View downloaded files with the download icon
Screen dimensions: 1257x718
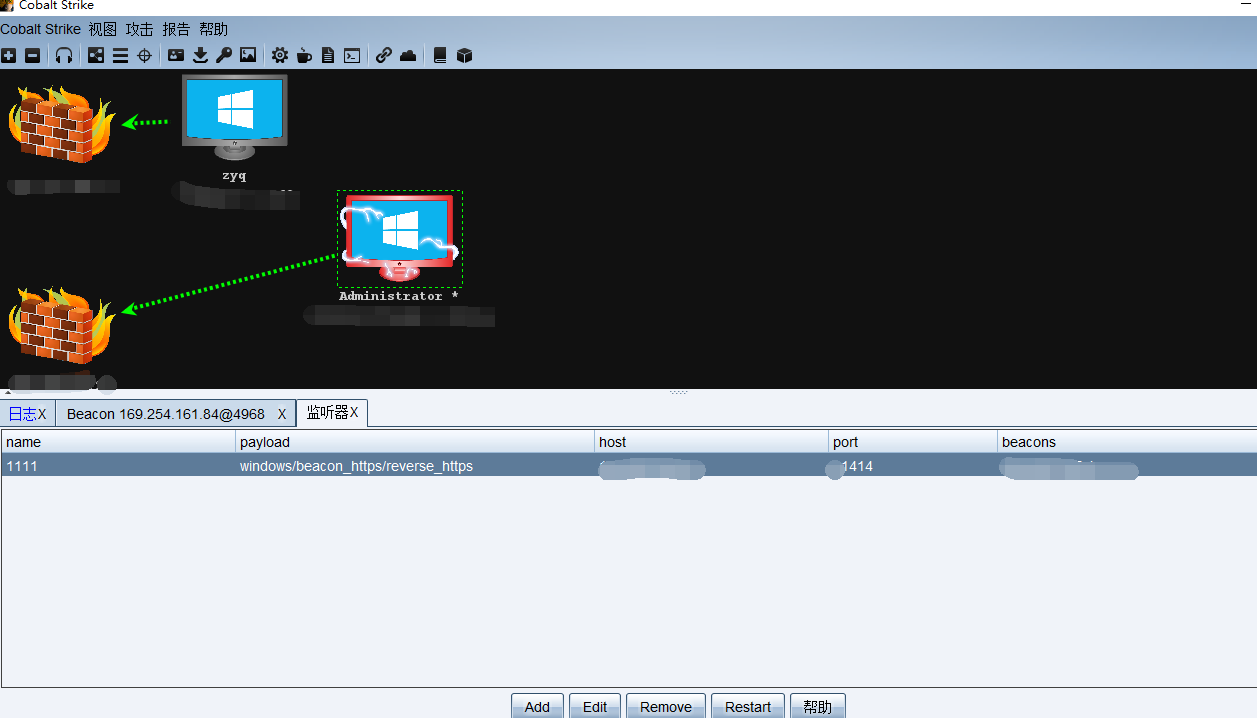point(200,56)
